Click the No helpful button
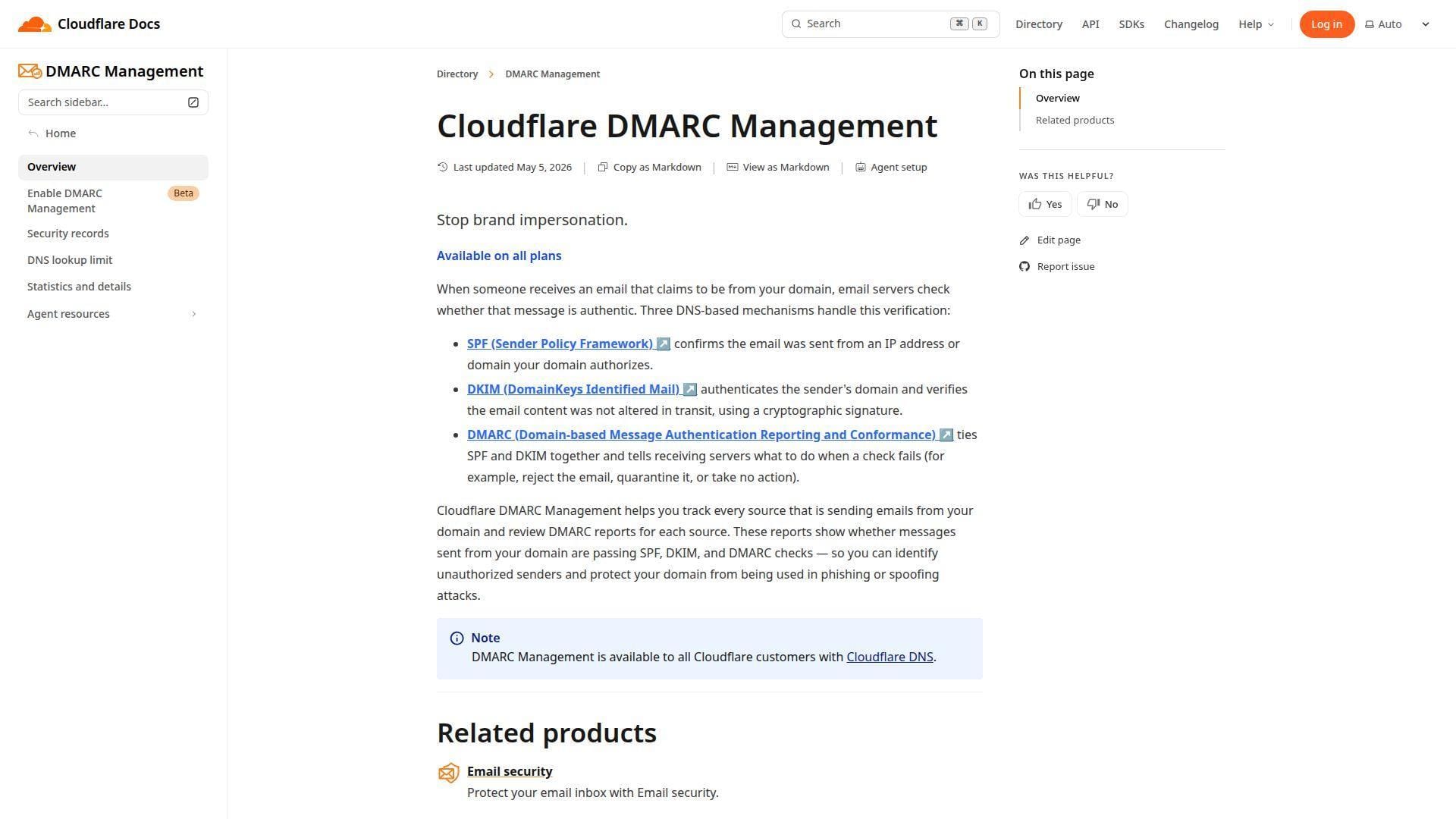1456x819 pixels. [1102, 204]
